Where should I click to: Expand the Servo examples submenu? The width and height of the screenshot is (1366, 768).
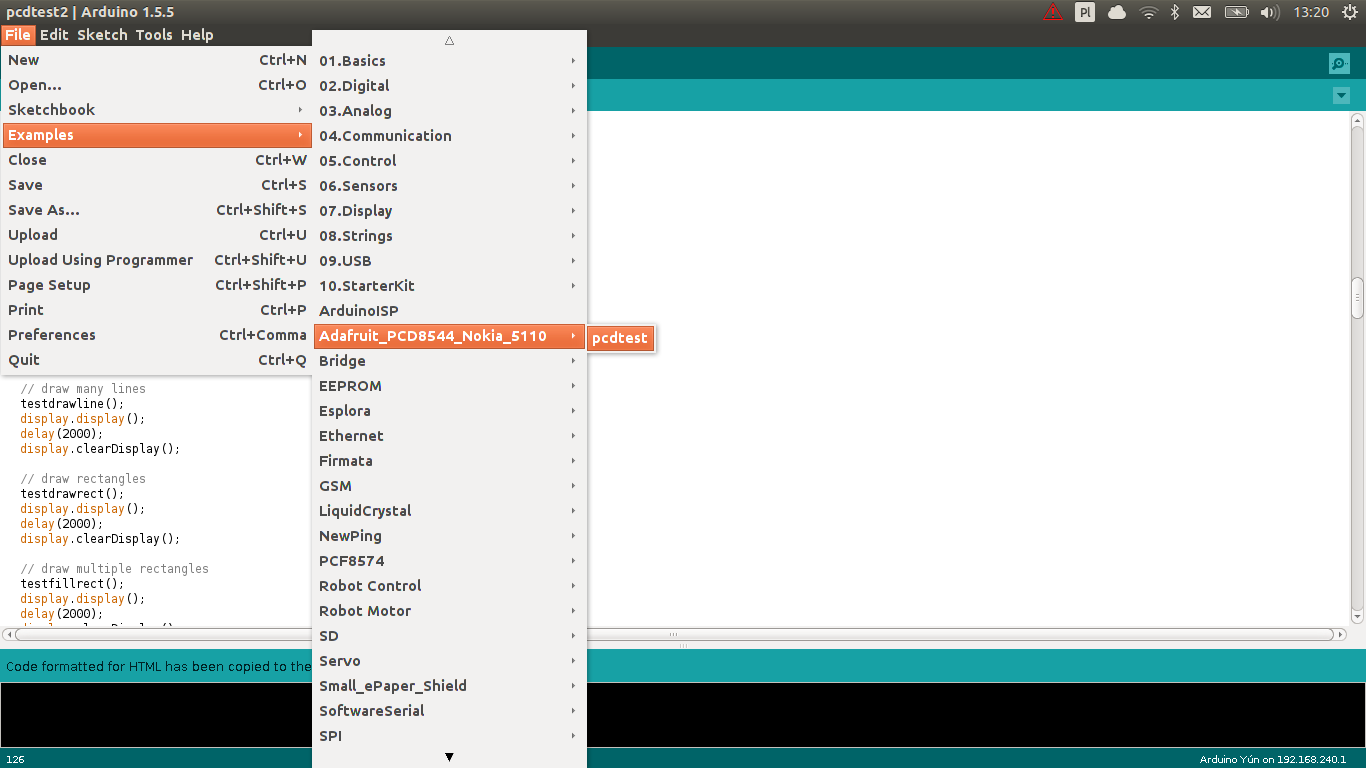[x=449, y=661]
